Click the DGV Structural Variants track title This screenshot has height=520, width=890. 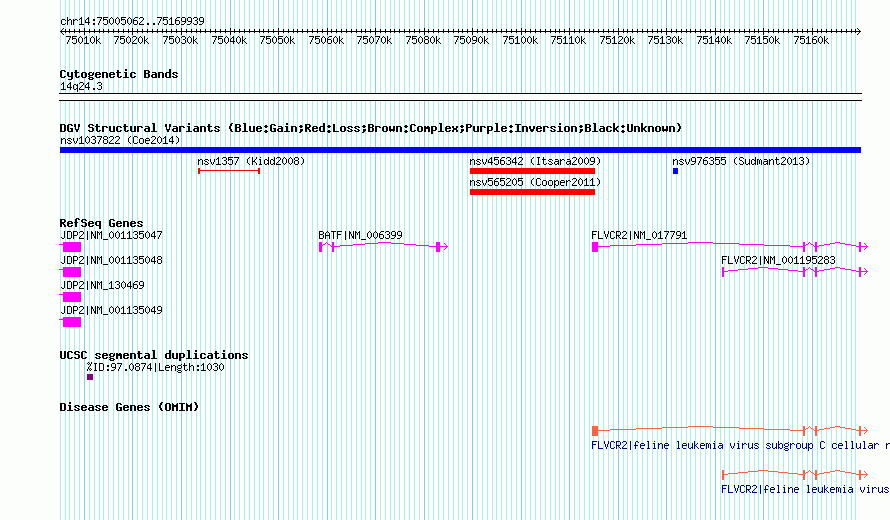tap(371, 128)
